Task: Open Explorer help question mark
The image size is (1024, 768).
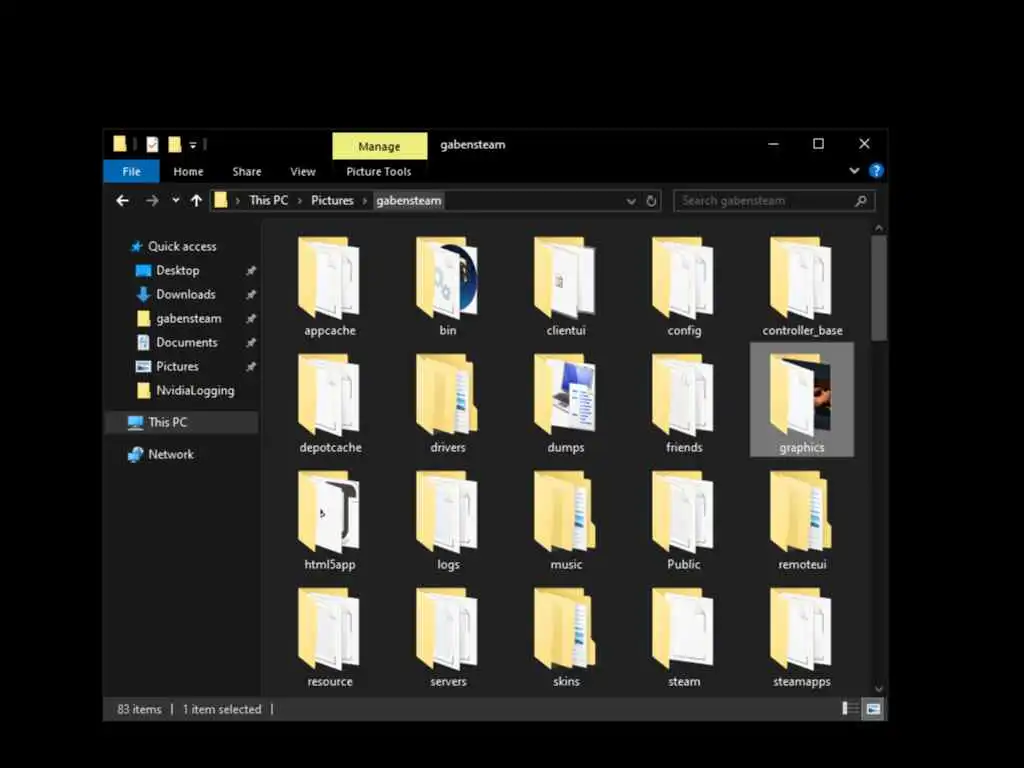Action: 876,171
